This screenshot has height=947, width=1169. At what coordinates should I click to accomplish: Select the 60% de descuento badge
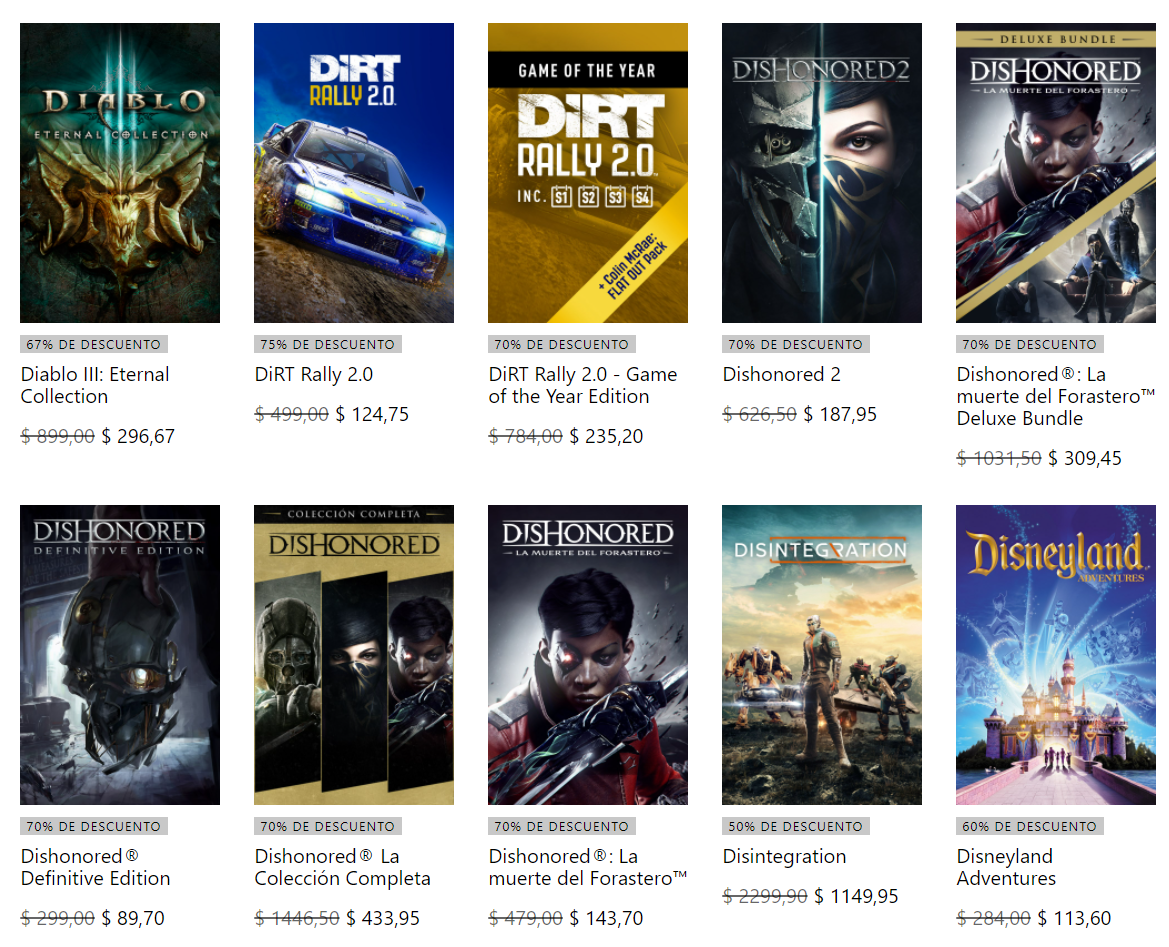click(x=1030, y=827)
